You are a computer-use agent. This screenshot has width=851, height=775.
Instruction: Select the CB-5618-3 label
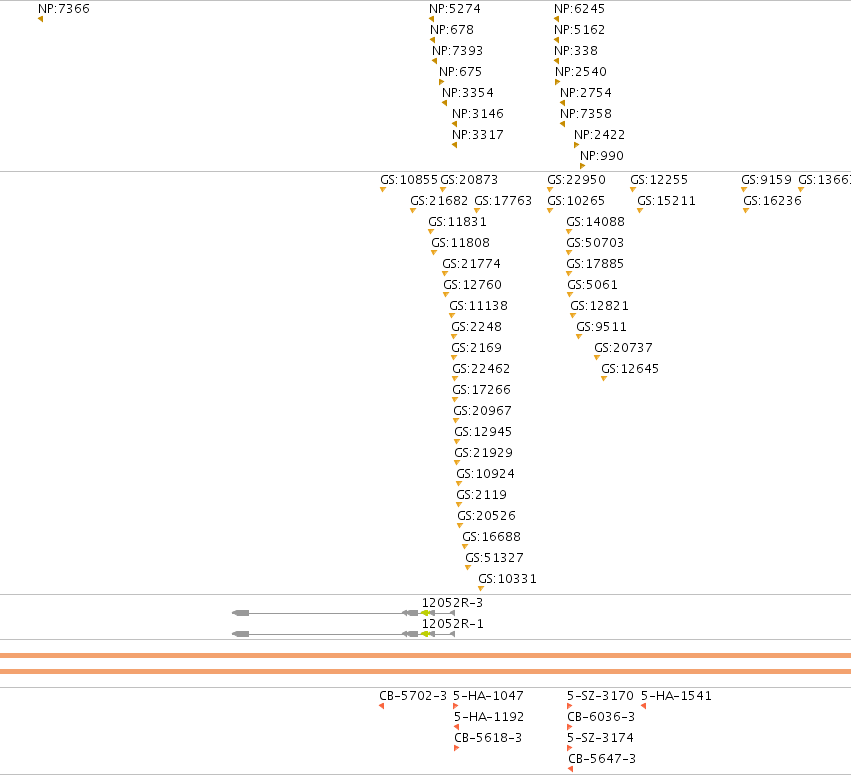pos(488,738)
